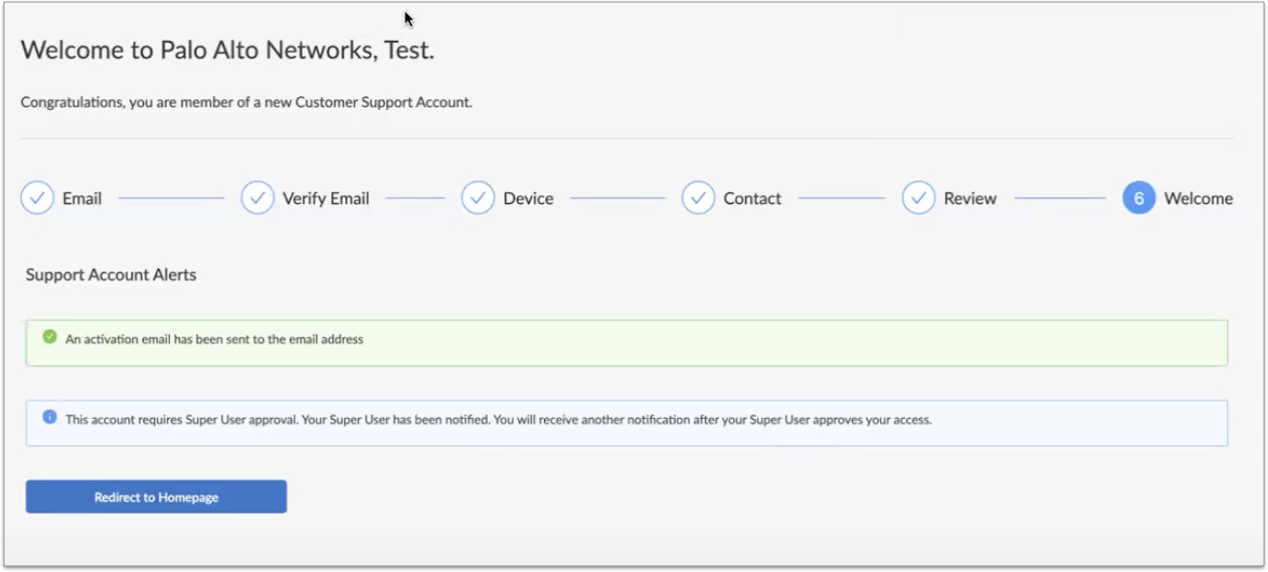Select the Verify Email step label
The height and width of the screenshot is (572, 1268).
tap(326, 198)
